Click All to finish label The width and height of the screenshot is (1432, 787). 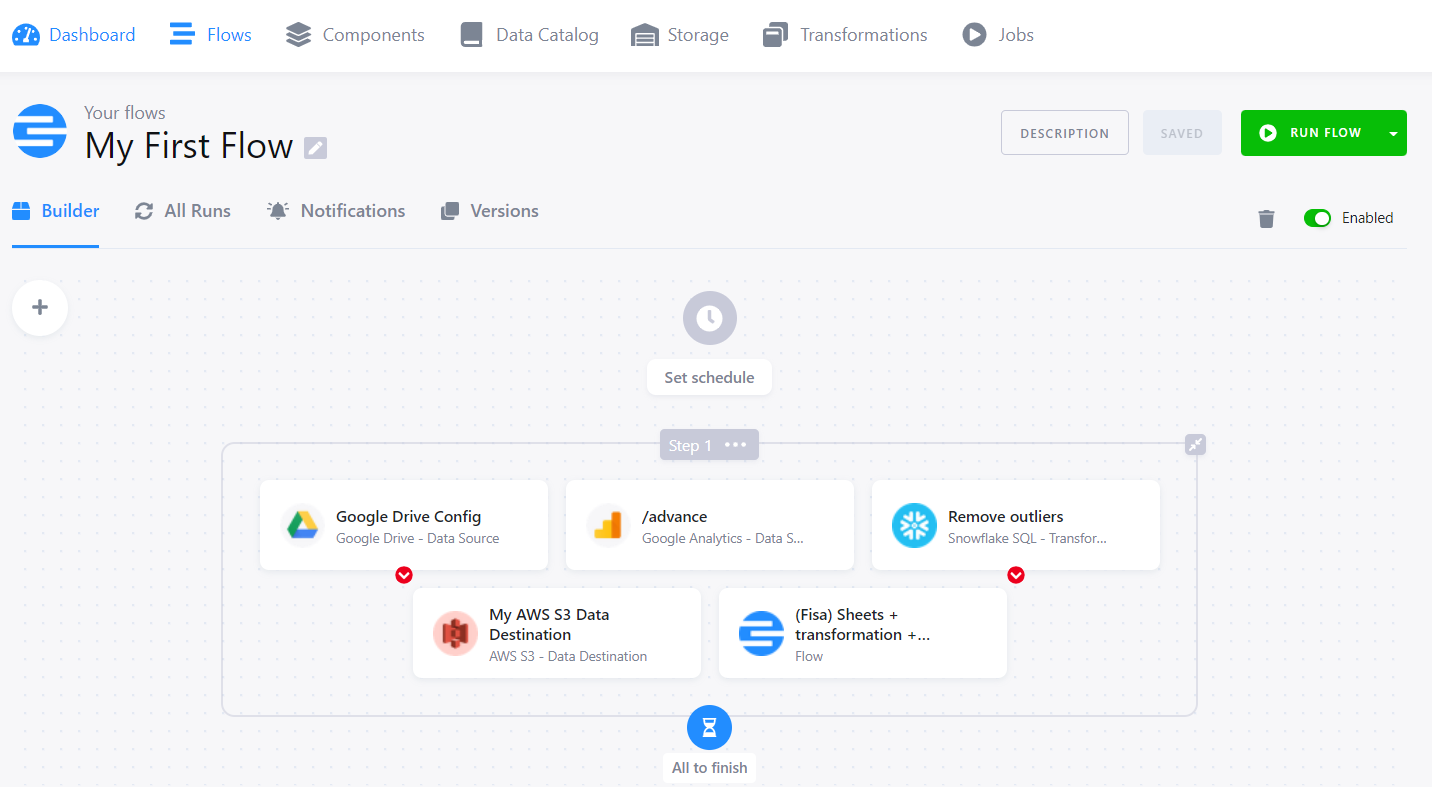(x=710, y=768)
